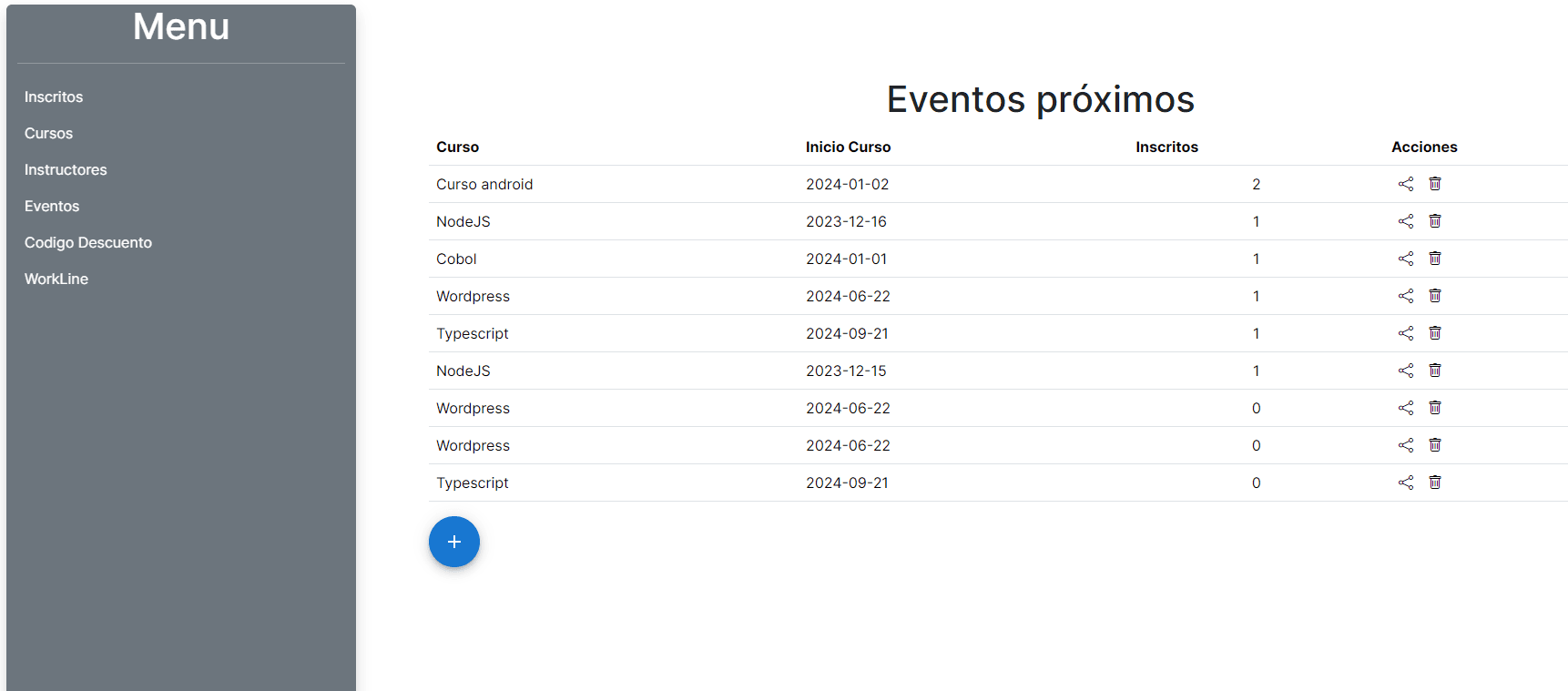This screenshot has width=1568, height=691.
Task: Navigate to Codigo Descuento
Action: click(88, 242)
